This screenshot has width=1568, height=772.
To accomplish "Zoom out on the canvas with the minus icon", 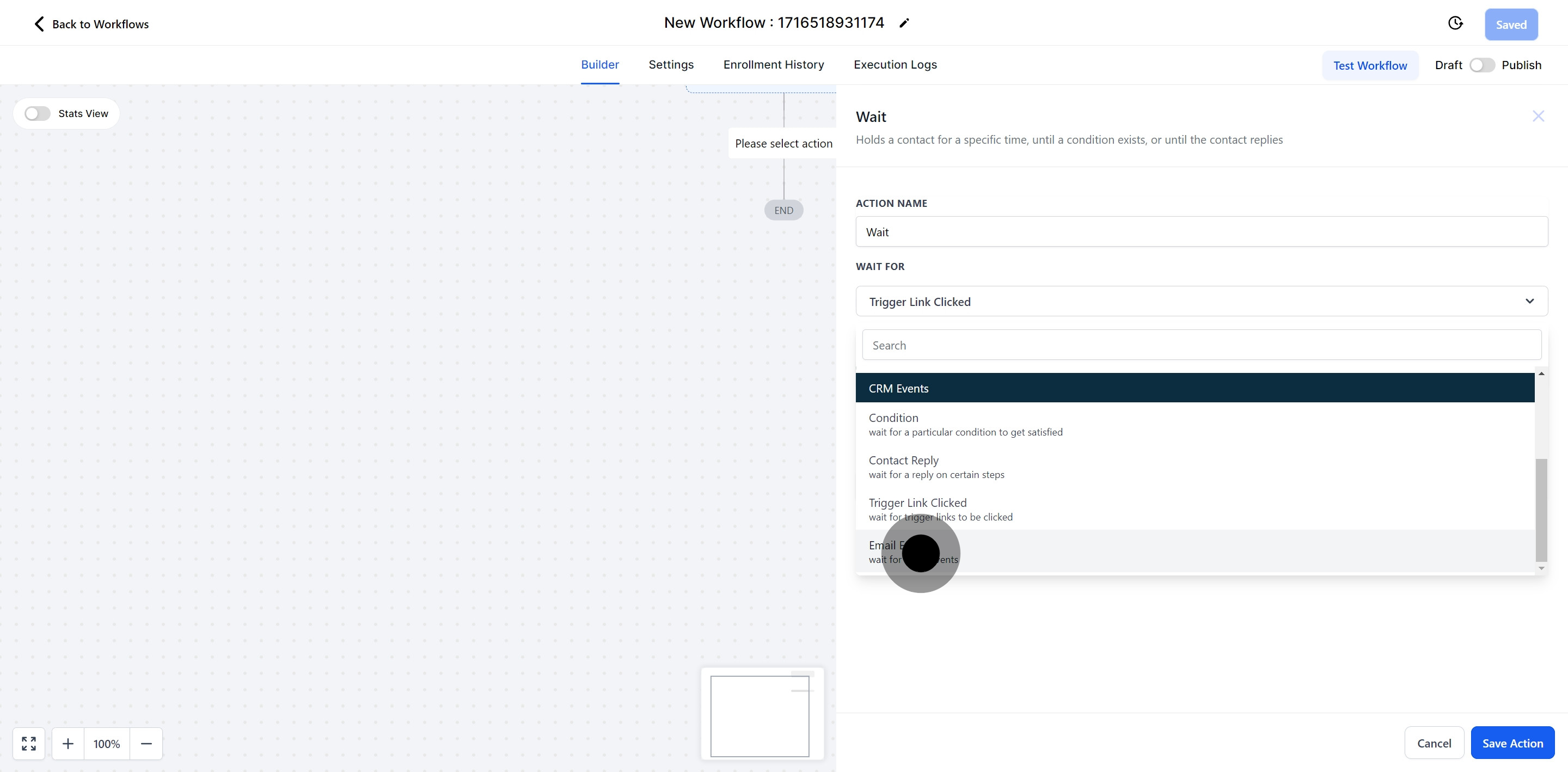I will tap(146, 743).
